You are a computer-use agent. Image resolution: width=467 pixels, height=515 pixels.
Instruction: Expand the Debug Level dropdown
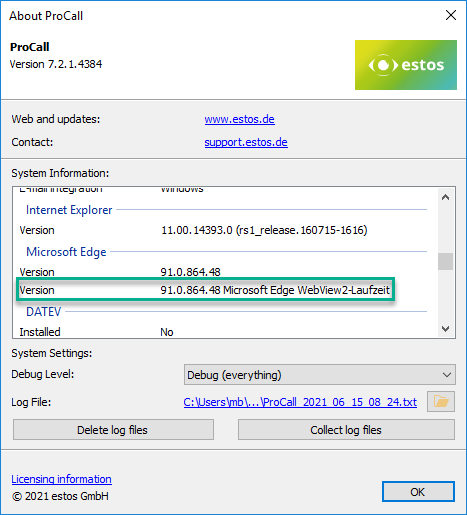[319, 375]
